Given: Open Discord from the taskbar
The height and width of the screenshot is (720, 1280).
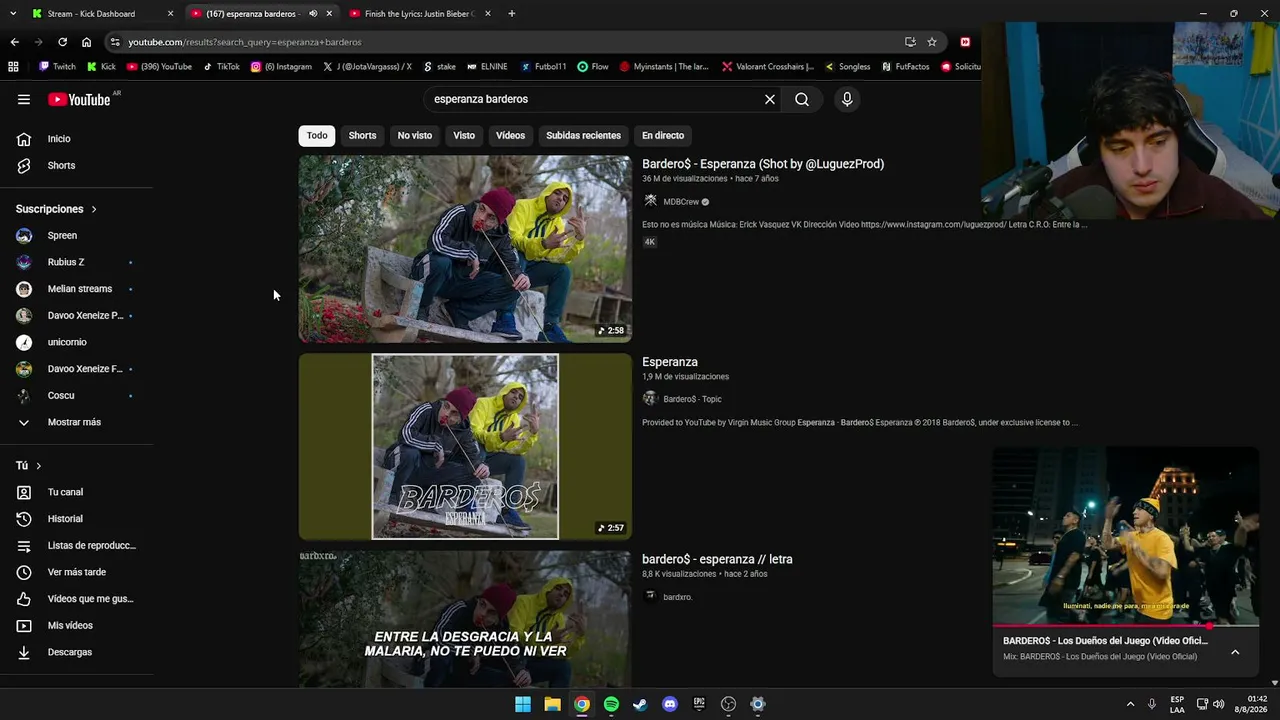Looking at the screenshot, I should pyautogui.click(x=670, y=704).
